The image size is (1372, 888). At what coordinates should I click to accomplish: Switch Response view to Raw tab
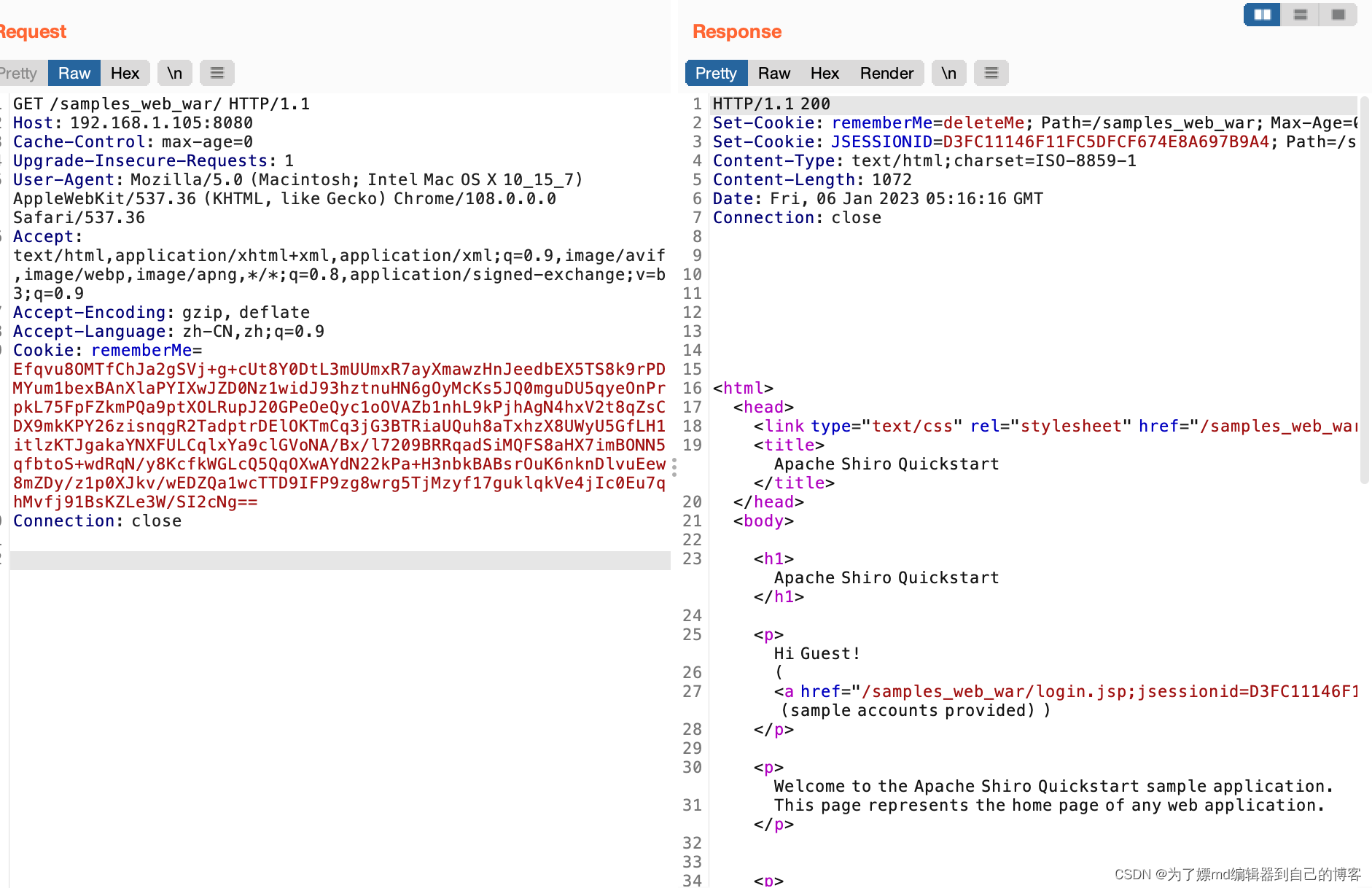[x=773, y=73]
